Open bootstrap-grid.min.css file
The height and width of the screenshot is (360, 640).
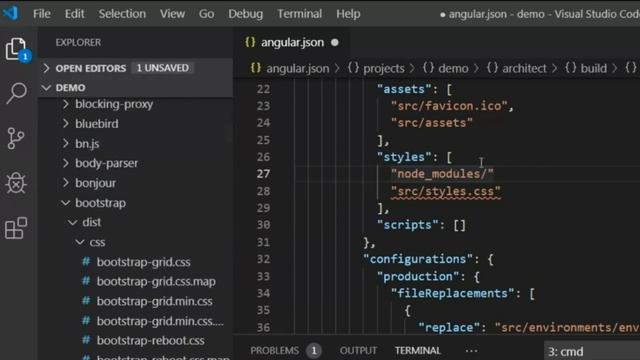coord(154,301)
